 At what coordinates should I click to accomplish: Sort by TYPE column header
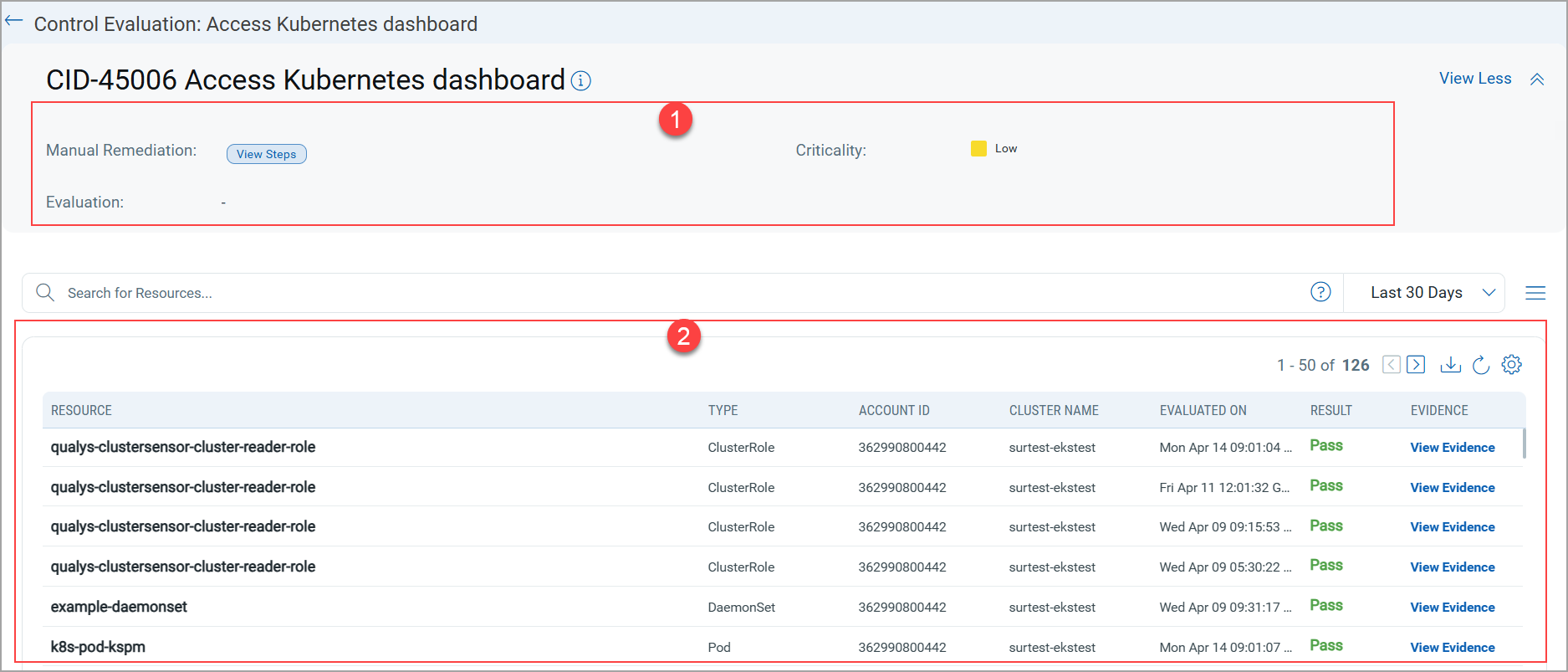pyautogui.click(x=723, y=410)
